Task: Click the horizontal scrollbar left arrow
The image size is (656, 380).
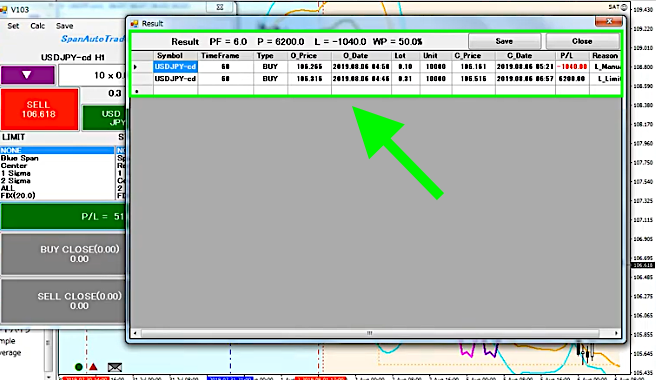Action: point(135,333)
